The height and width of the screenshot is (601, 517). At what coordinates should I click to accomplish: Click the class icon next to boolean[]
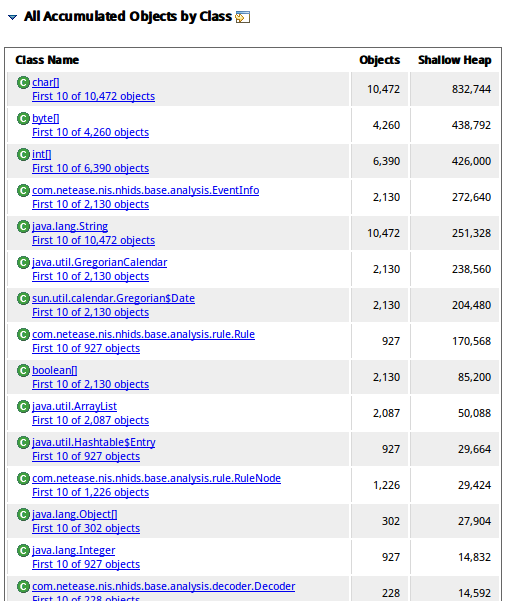click(x=23, y=371)
